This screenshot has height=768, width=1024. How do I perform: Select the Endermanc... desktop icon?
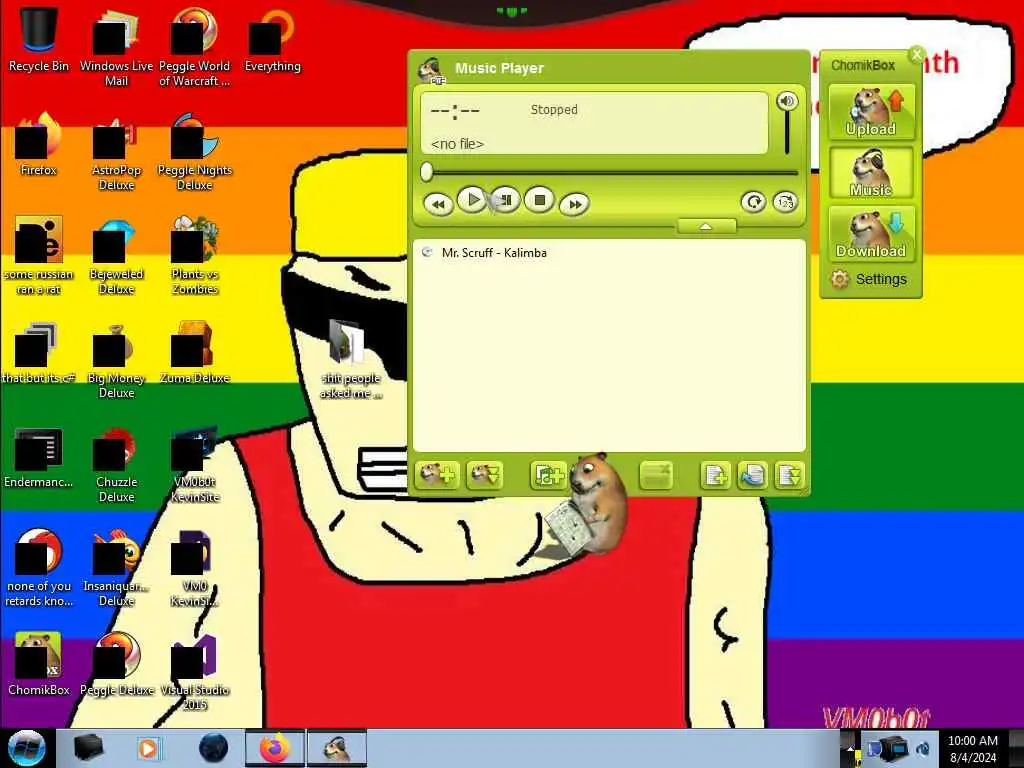(39, 456)
